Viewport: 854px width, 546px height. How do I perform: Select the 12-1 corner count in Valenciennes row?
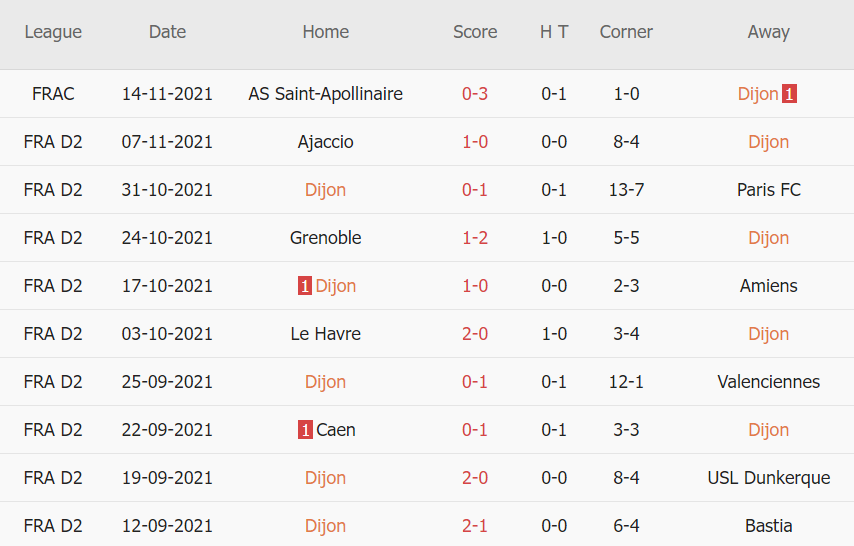click(x=626, y=382)
